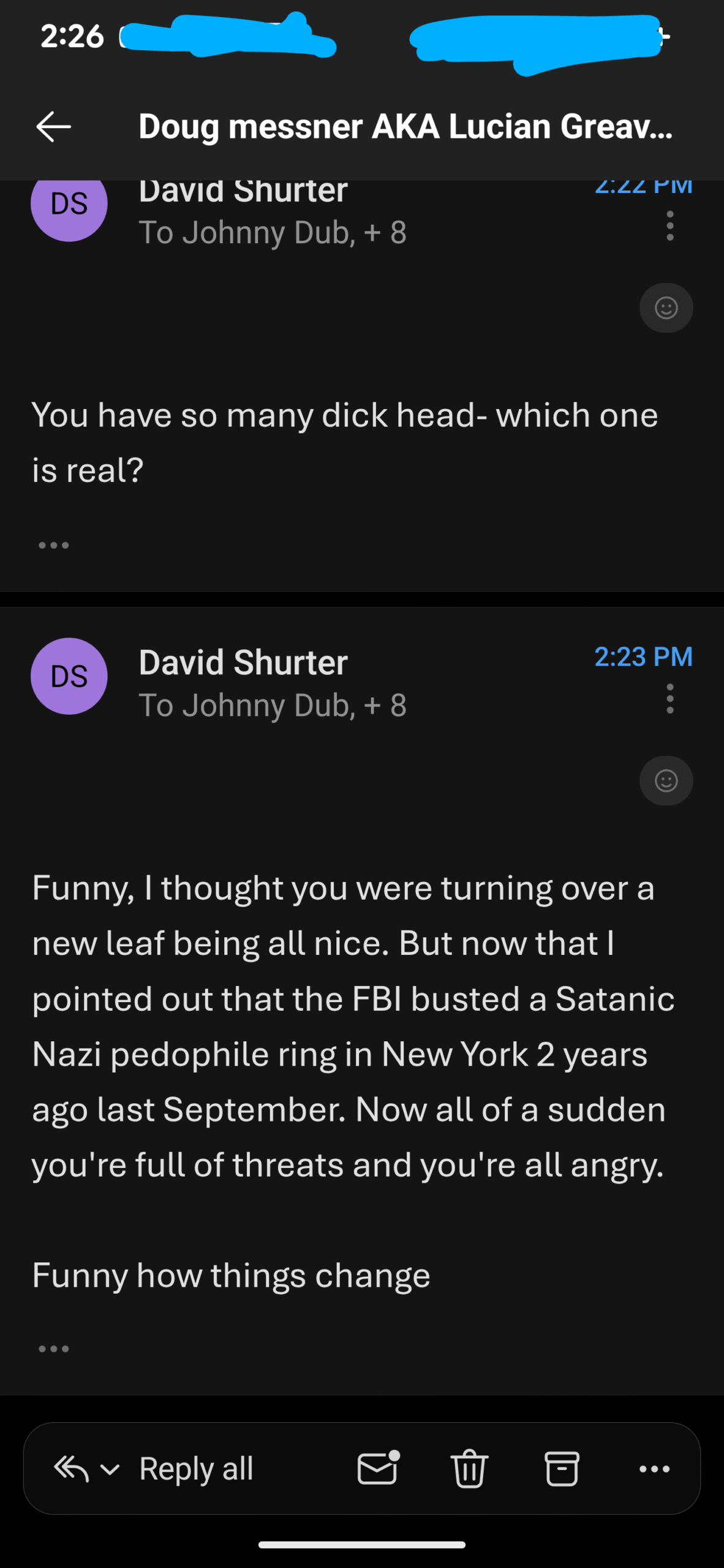The height and width of the screenshot is (1568, 724).
Task: Tap the DS avatar on the 2:23 PM message
Action: tap(69, 676)
